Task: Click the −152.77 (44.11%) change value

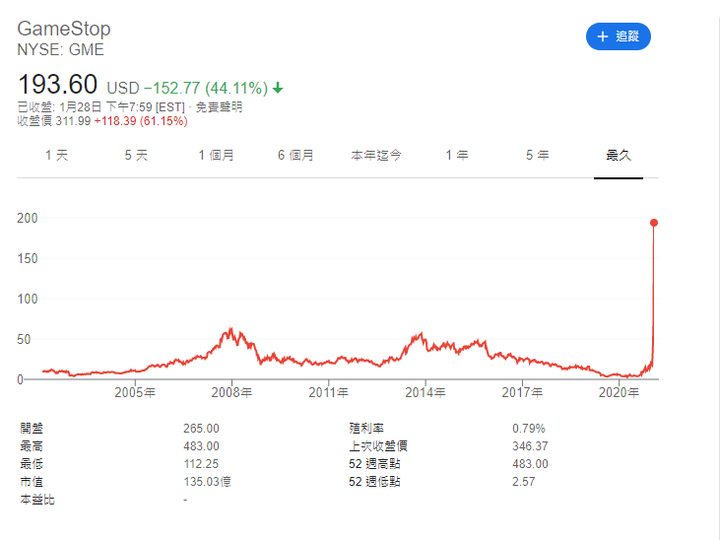Action: [206, 88]
